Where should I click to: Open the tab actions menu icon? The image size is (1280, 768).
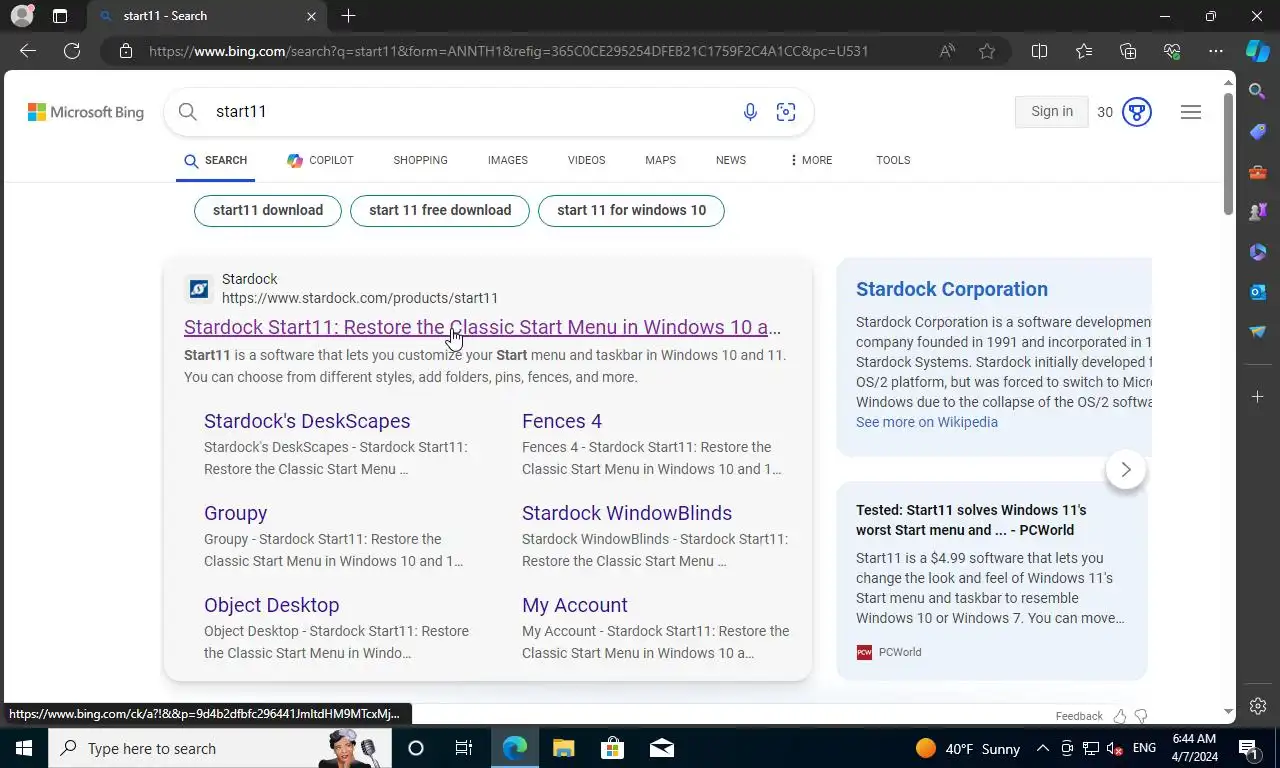point(60,16)
